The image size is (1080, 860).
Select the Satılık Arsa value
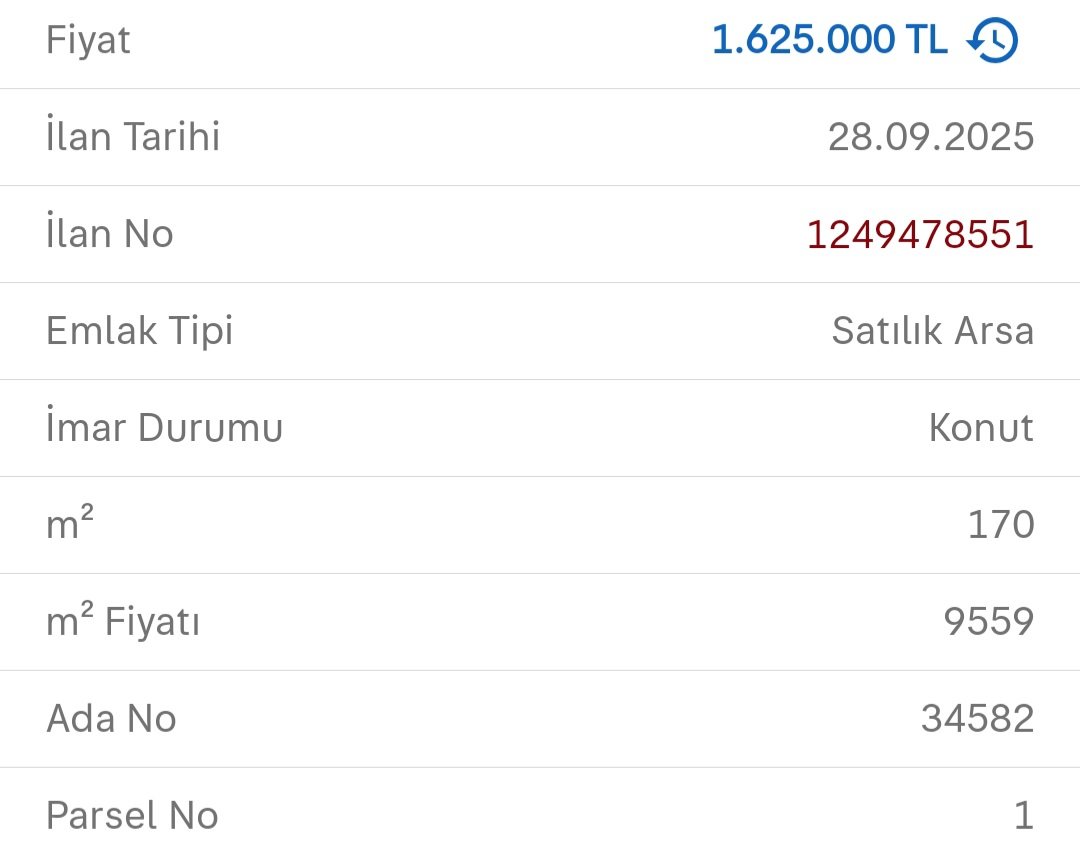(932, 331)
